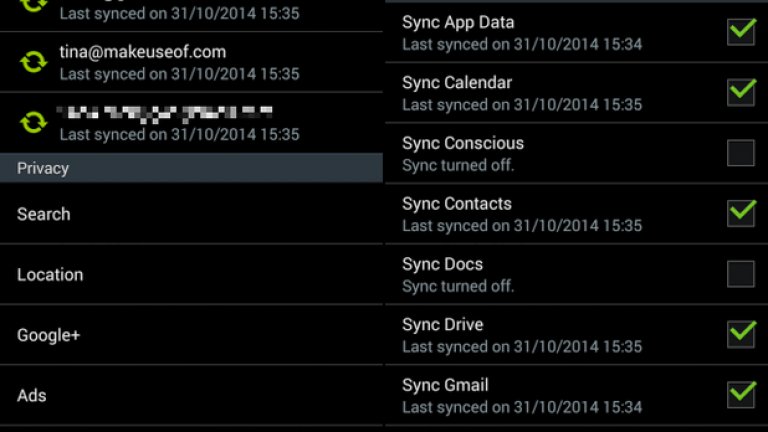Uncheck the Sync Gmail checkbox

[x=741, y=394]
